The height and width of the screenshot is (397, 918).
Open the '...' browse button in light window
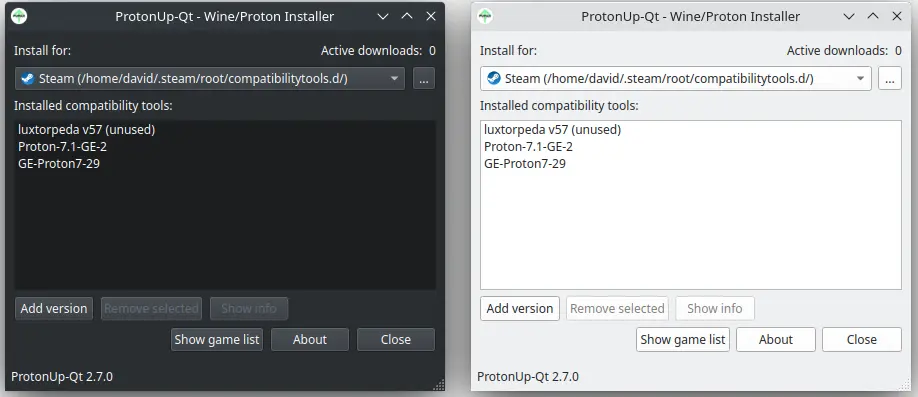pyautogui.click(x=890, y=78)
